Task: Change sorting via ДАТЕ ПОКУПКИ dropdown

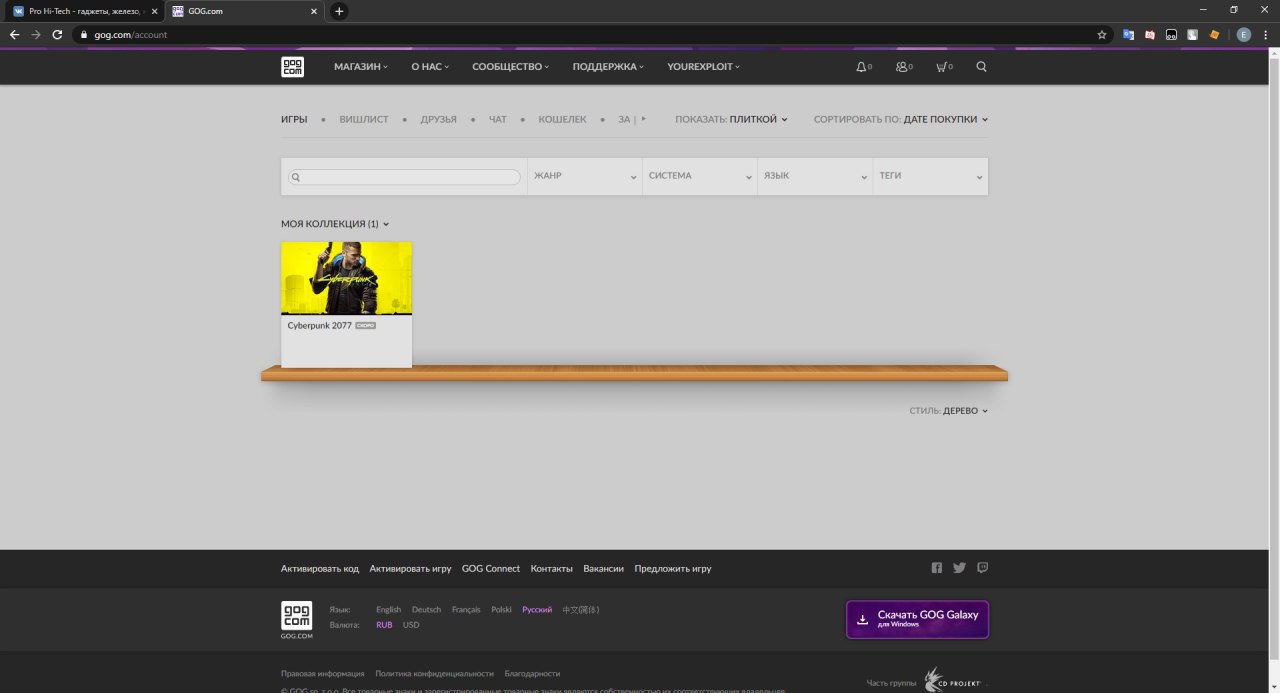Action: click(945, 119)
